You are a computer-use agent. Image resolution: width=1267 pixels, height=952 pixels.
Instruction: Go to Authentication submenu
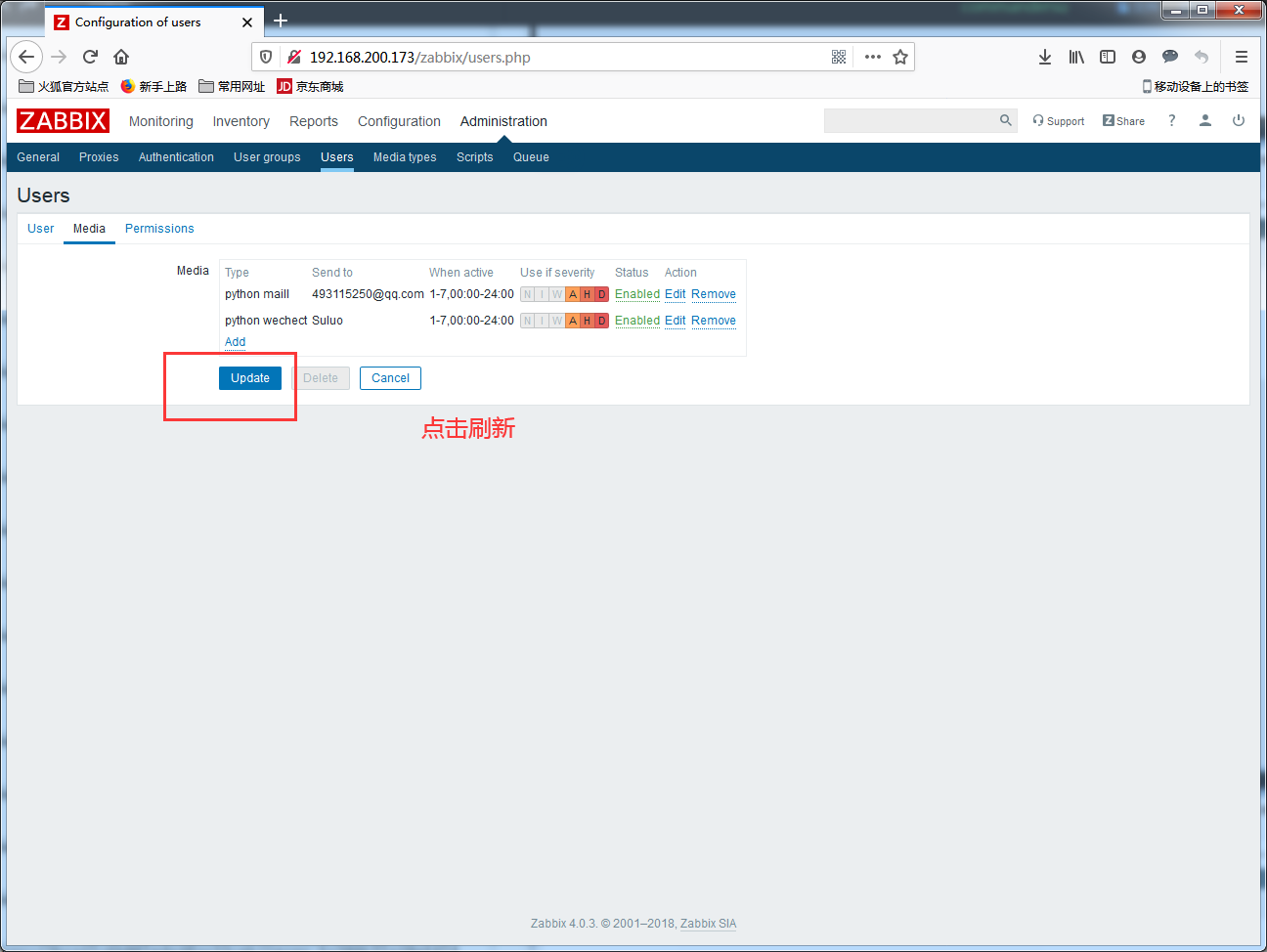point(176,157)
